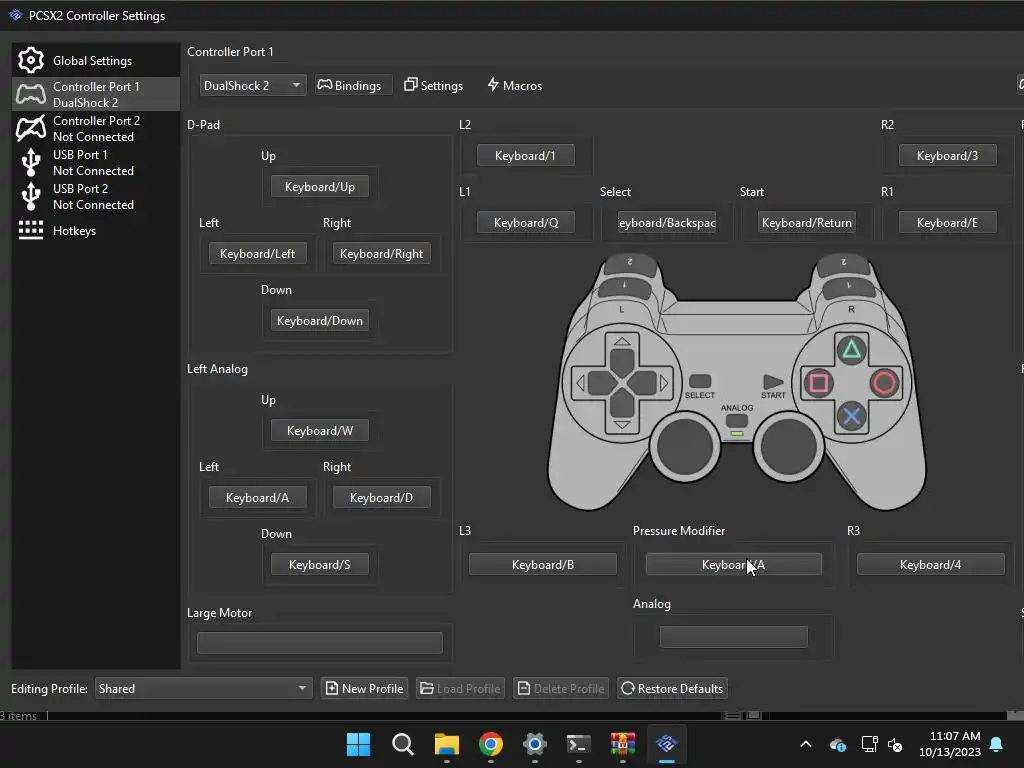The width and height of the screenshot is (1024, 768).
Task: Click ANALOG button on controller image
Action: 737,420
